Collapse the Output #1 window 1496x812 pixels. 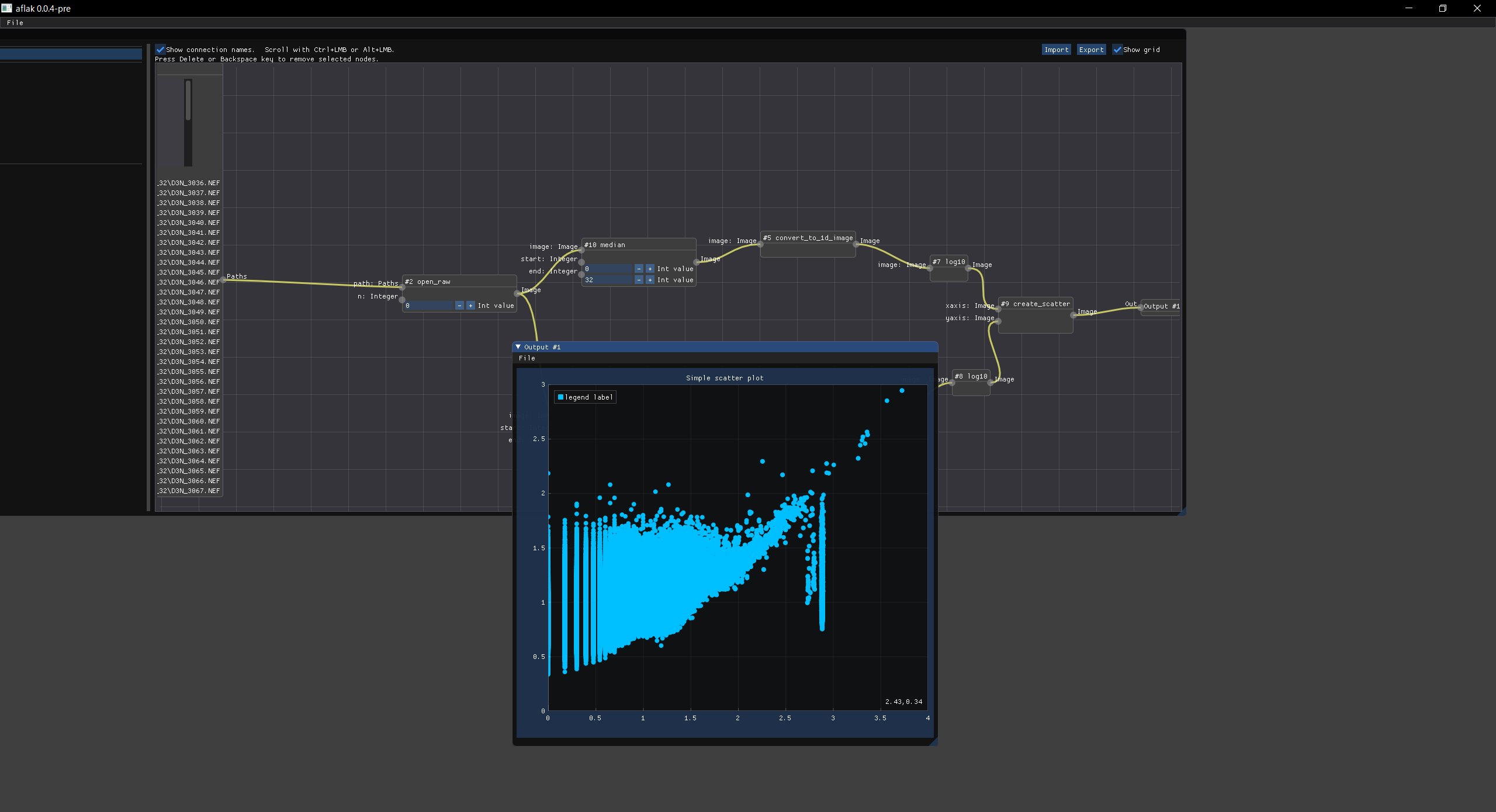(x=518, y=347)
